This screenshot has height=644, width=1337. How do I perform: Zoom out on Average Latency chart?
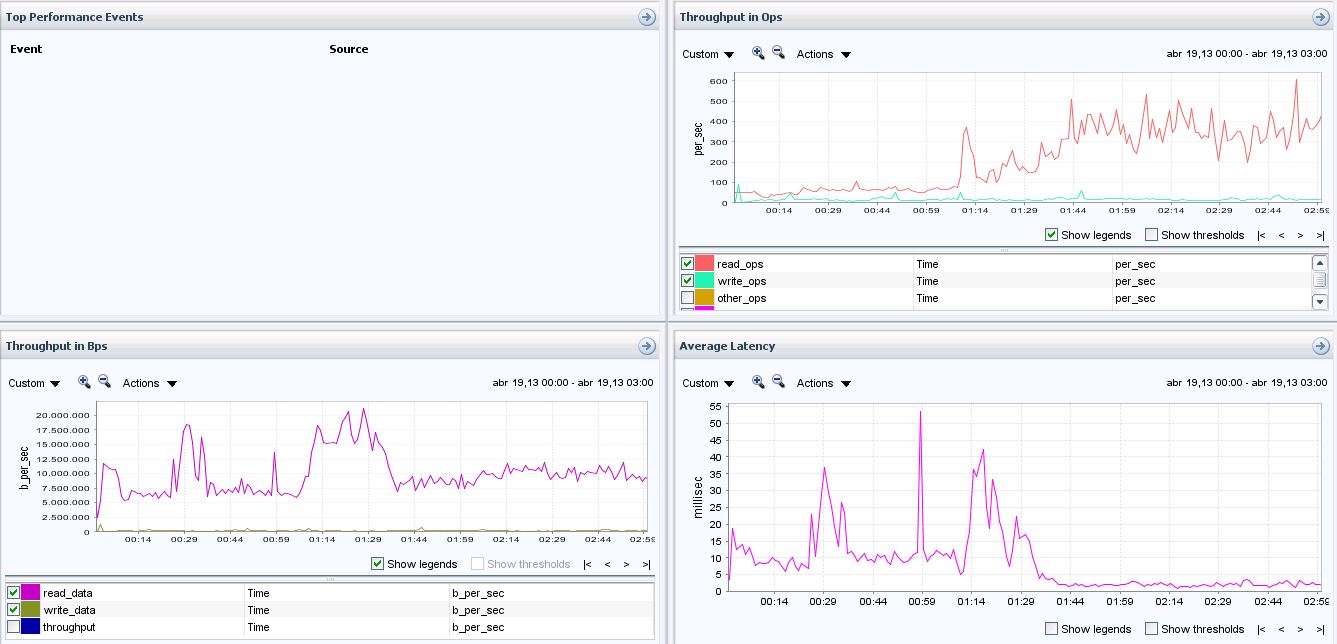(x=778, y=383)
